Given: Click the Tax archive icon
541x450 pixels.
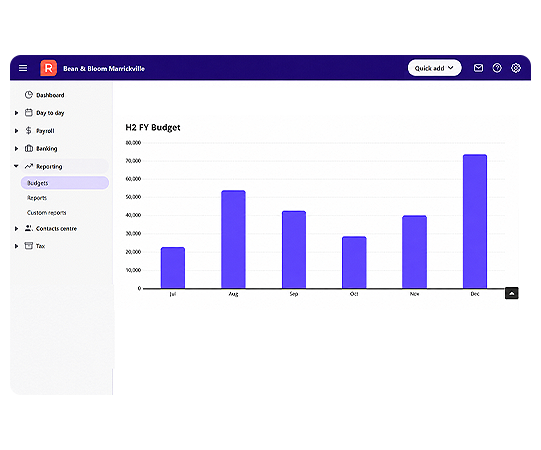Looking at the screenshot, I should [x=29, y=246].
